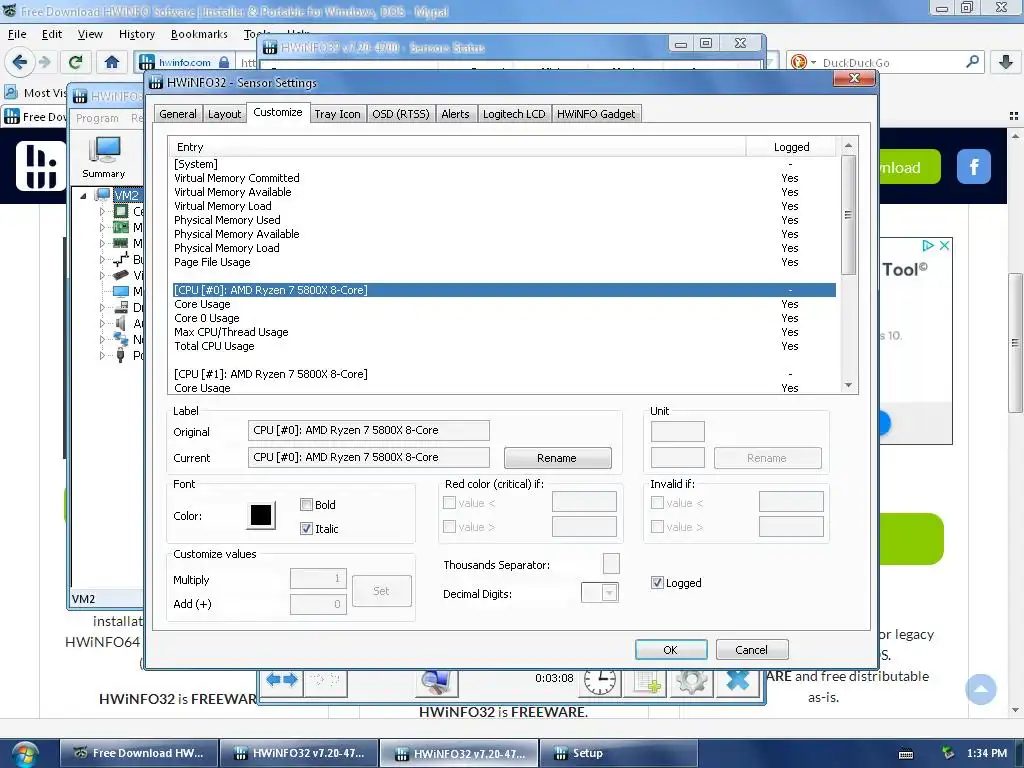Click the sensor list scroll up arrow
The width and height of the screenshot is (1024, 768).
(x=848, y=146)
